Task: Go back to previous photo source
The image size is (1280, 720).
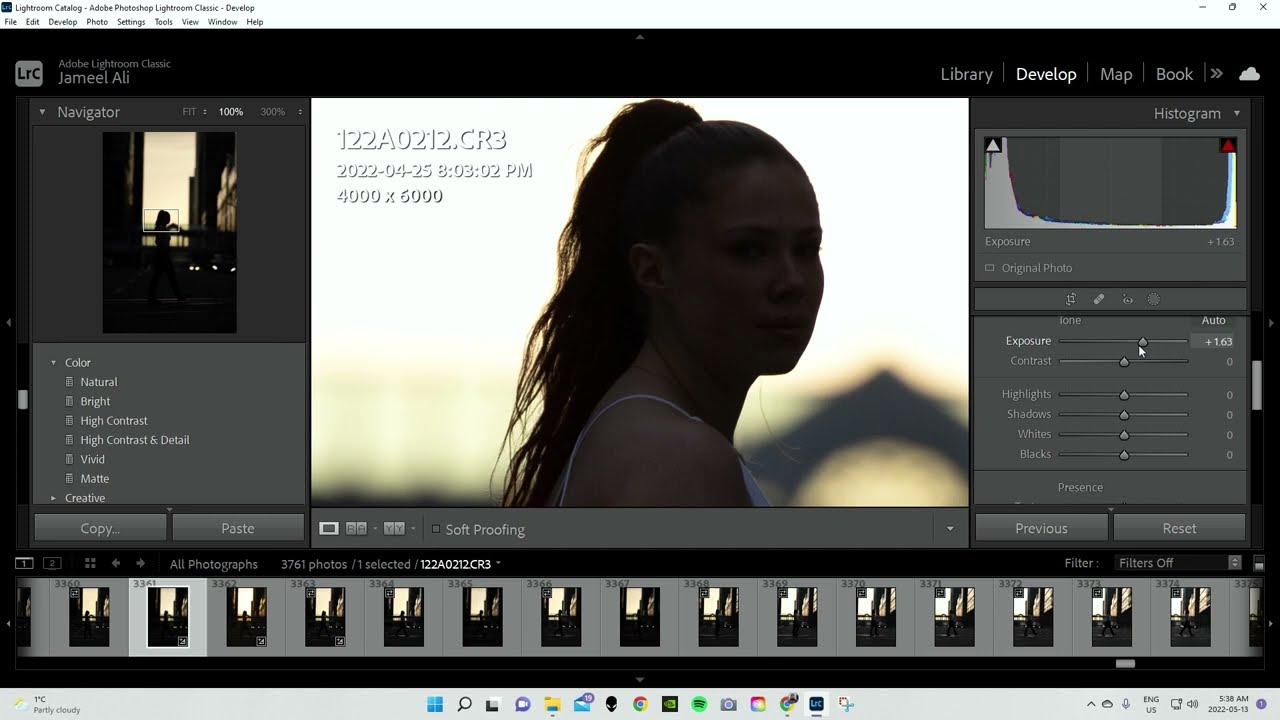Action: [x=116, y=564]
